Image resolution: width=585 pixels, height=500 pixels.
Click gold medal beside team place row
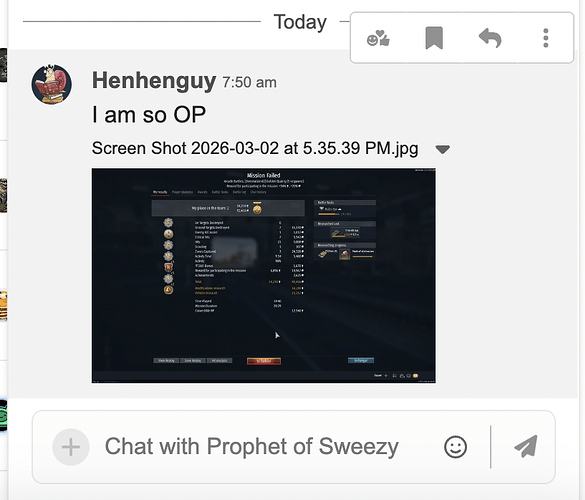(x=257, y=209)
